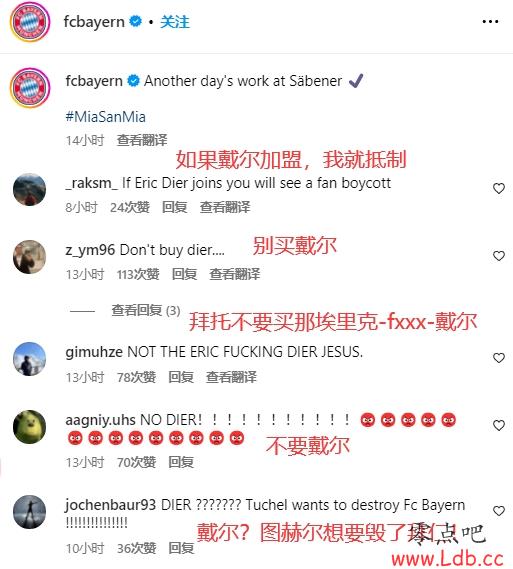View _raksm_ profile avatar
The image size is (513, 569).
coord(29,189)
